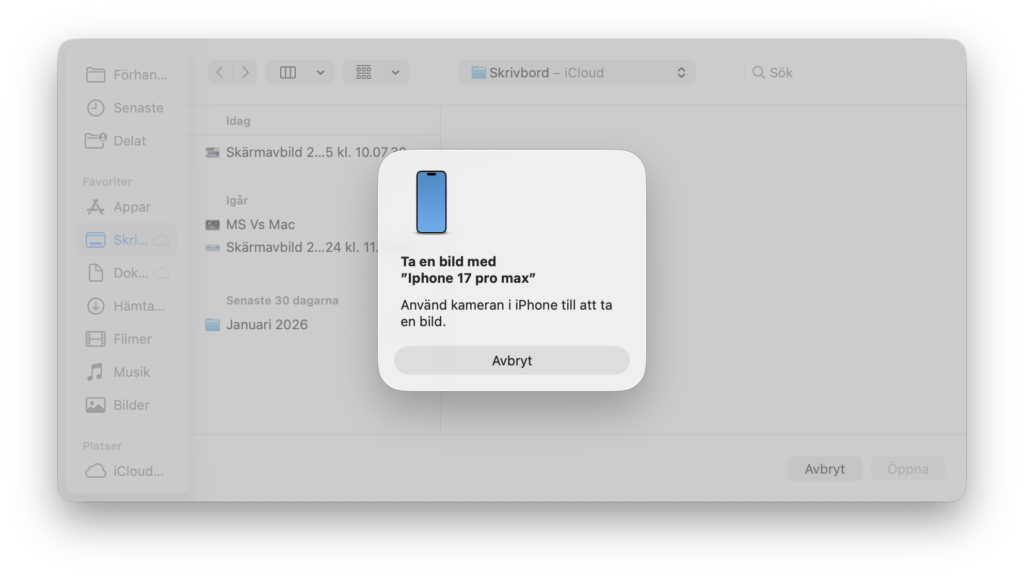The width and height of the screenshot is (1024, 578).
Task: Select the MS Vs Mac file
Action: click(x=260, y=224)
